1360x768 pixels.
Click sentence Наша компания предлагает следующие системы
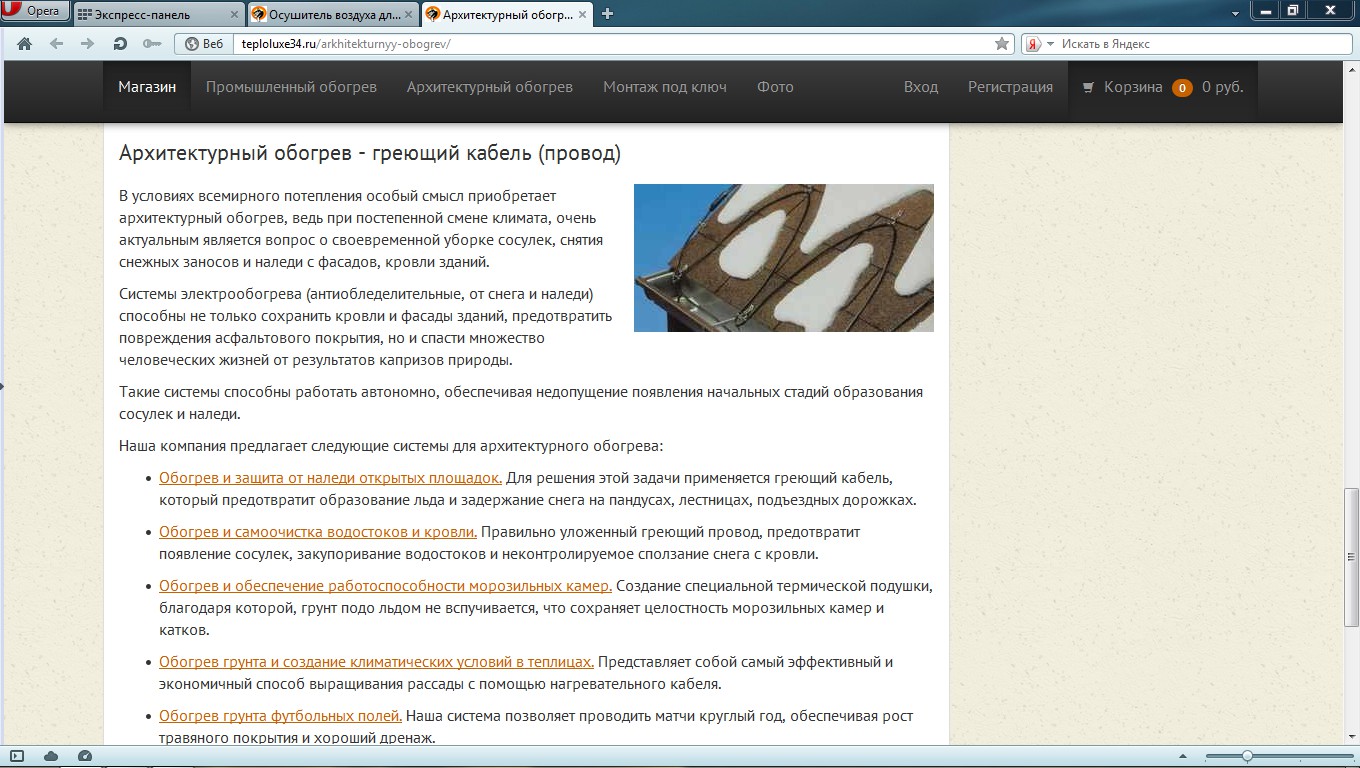[x=391, y=446]
